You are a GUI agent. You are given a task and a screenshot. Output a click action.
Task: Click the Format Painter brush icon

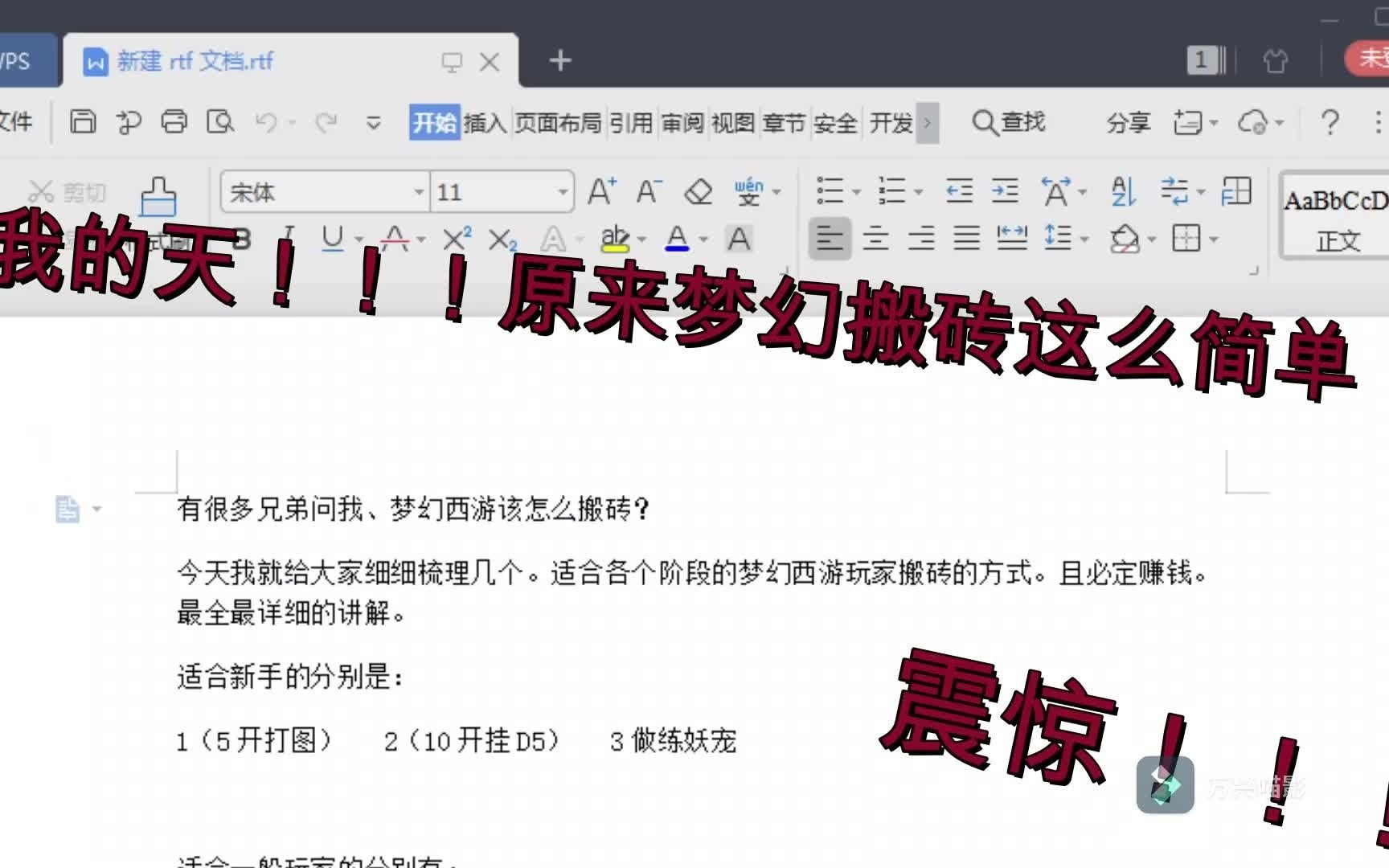158,196
